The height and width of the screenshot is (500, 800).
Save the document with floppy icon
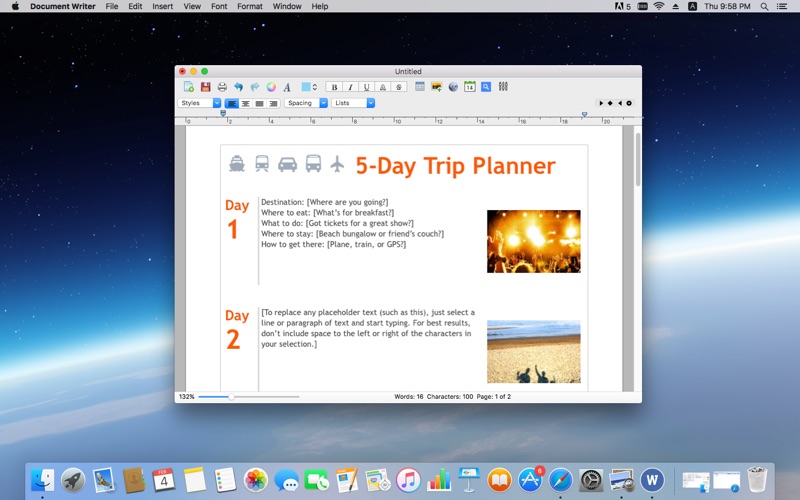coord(206,87)
